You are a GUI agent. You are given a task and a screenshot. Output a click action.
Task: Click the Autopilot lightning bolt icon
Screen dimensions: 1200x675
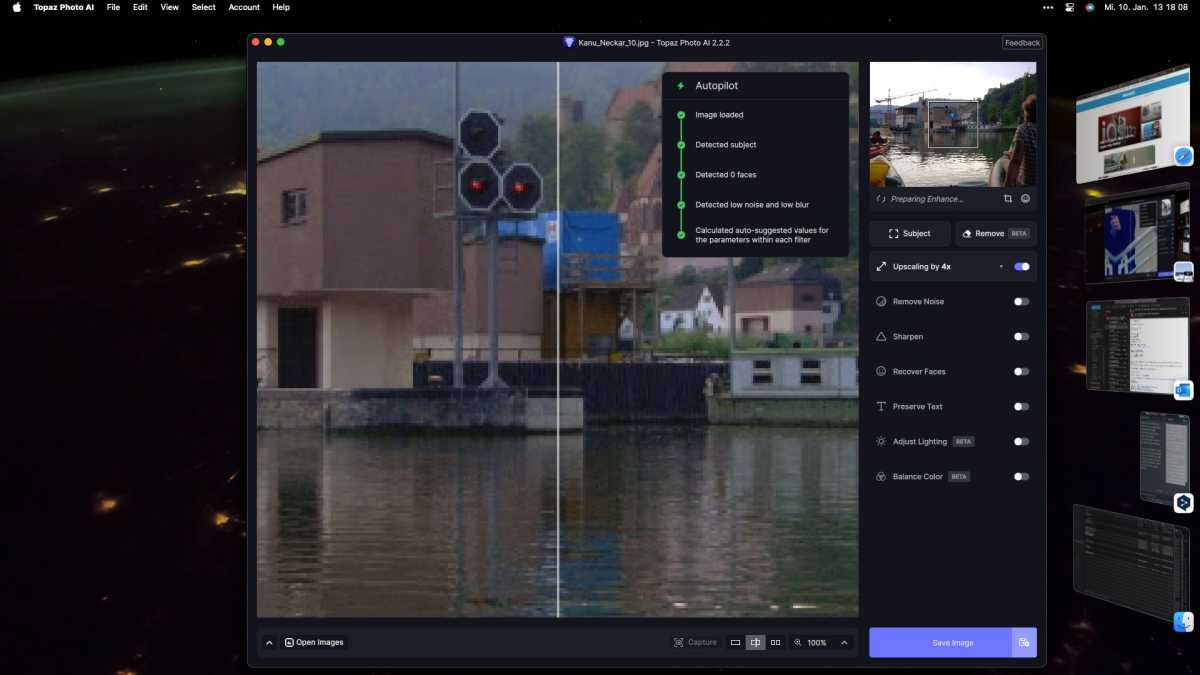[x=681, y=86]
